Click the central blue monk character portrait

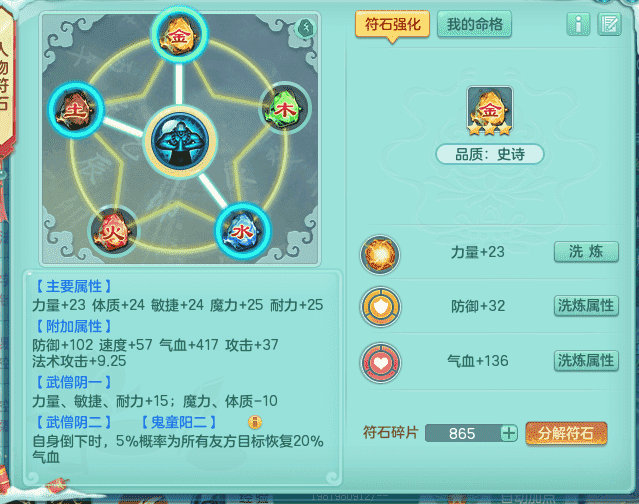tap(180, 141)
